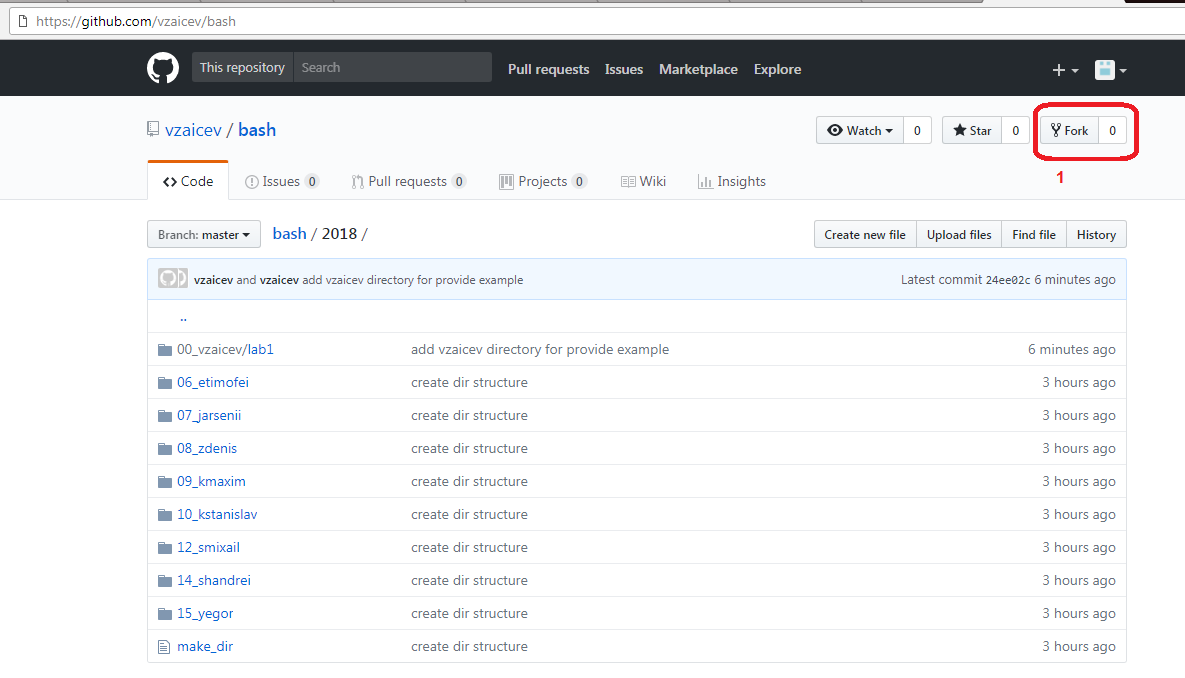The height and width of the screenshot is (678, 1185).
Task: Go to parent directory via .. link
Action: click(183, 317)
